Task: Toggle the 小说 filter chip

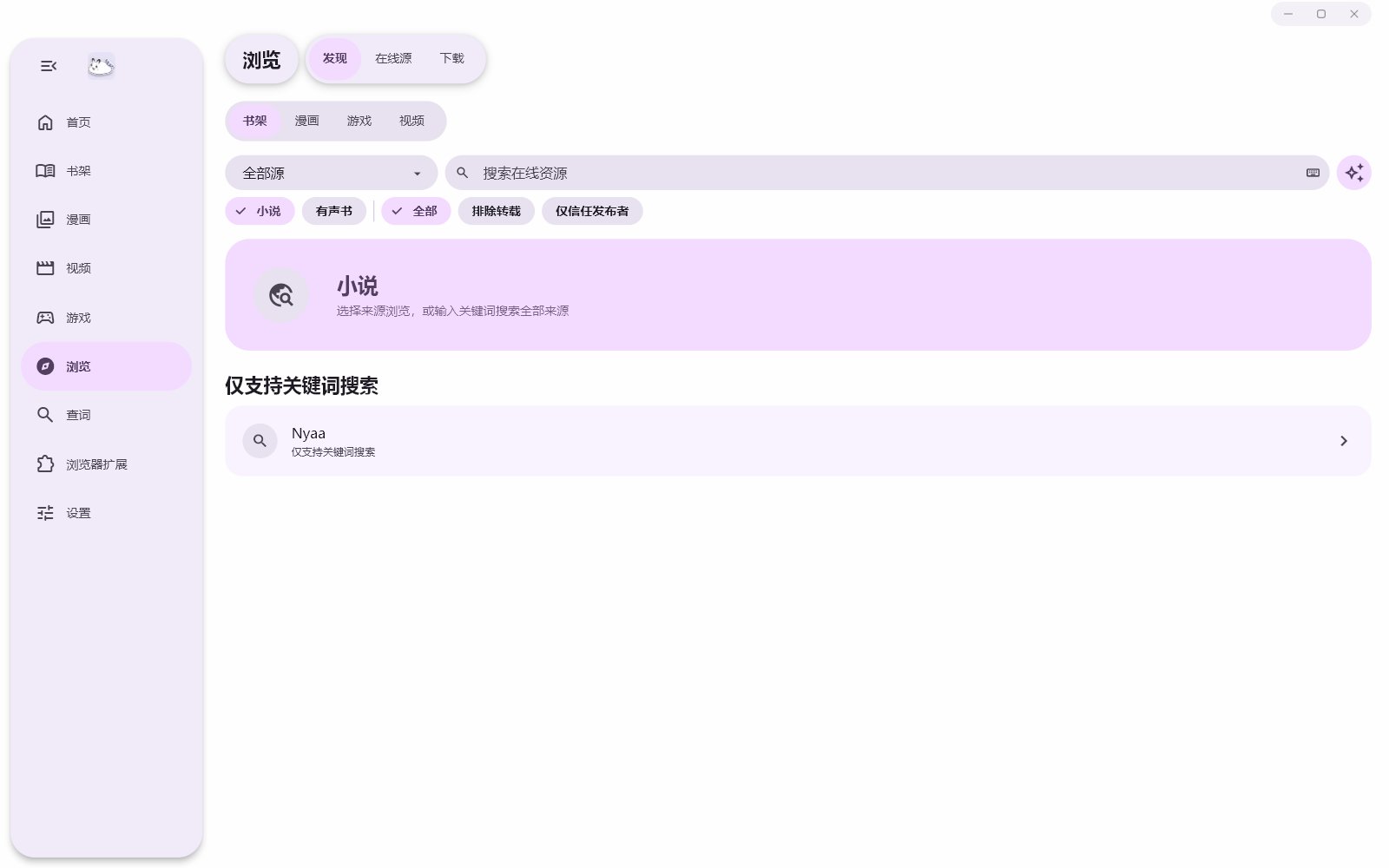Action: click(x=260, y=211)
